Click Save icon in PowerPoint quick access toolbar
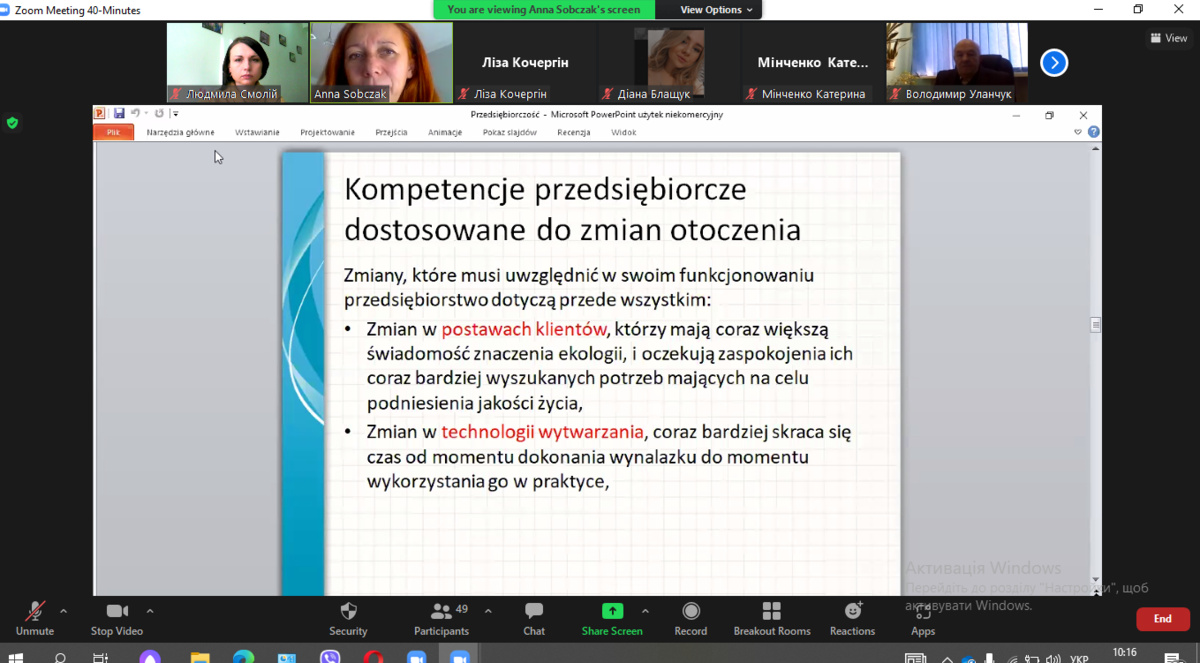 (119, 114)
